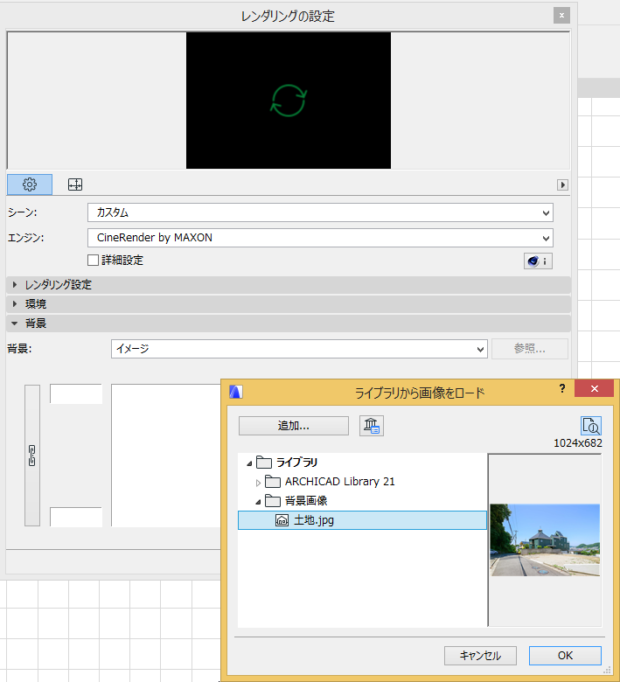This screenshot has height=682, width=620.
Task: Expand the レンダリング設定 section
Action: click(x=288, y=285)
